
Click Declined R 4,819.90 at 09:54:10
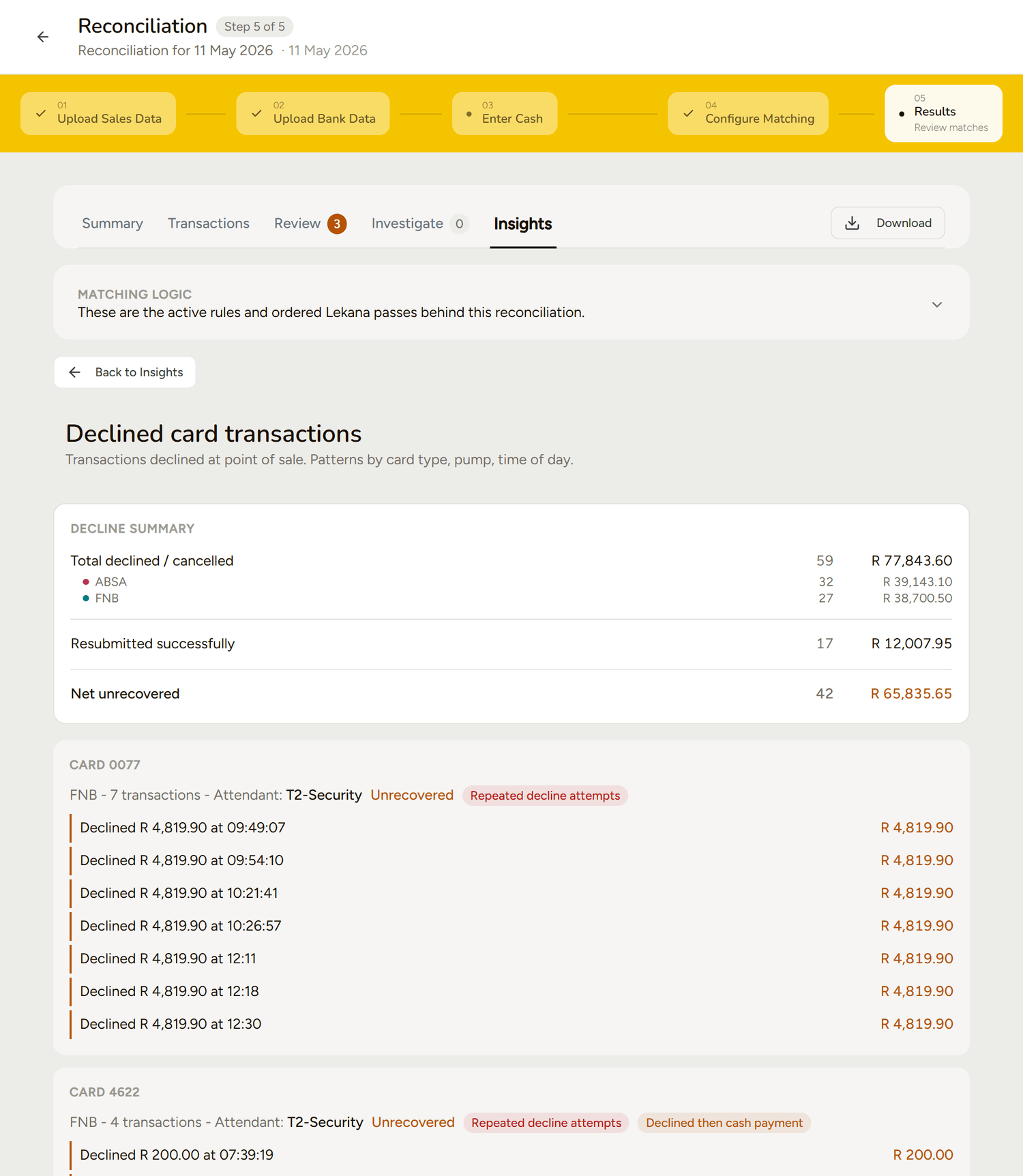tap(182, 860)
